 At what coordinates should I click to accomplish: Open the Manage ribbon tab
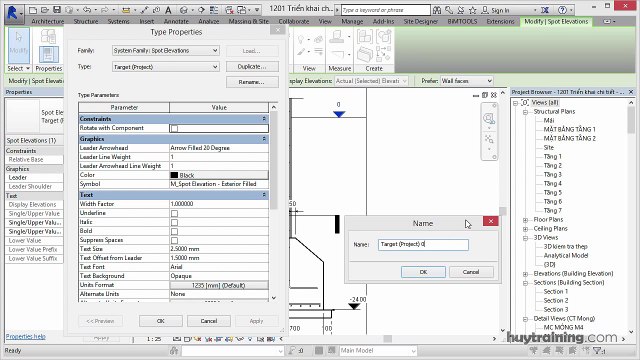(x=352, y=21)
